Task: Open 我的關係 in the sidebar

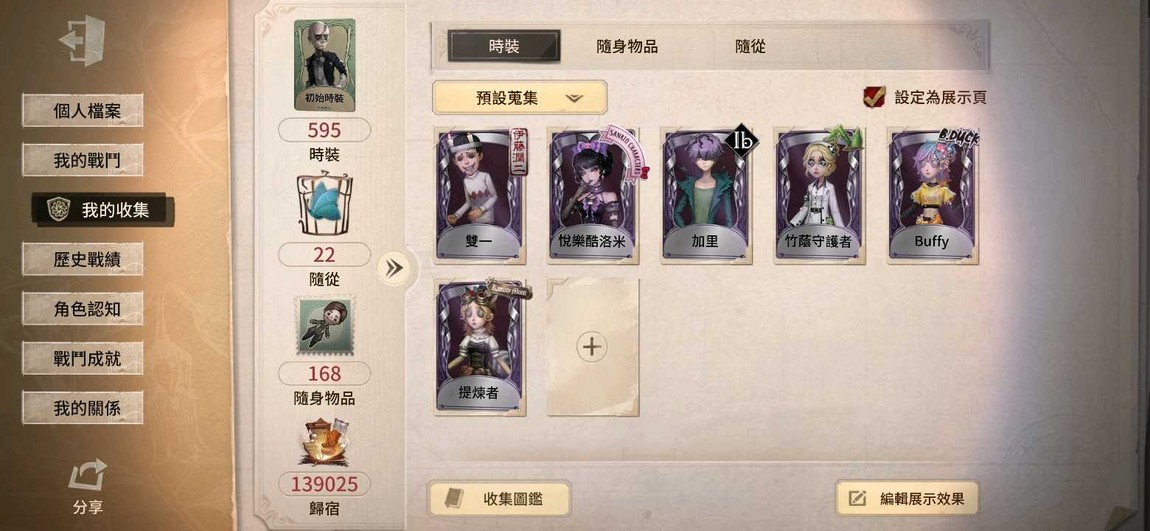Action: point(83,408)
